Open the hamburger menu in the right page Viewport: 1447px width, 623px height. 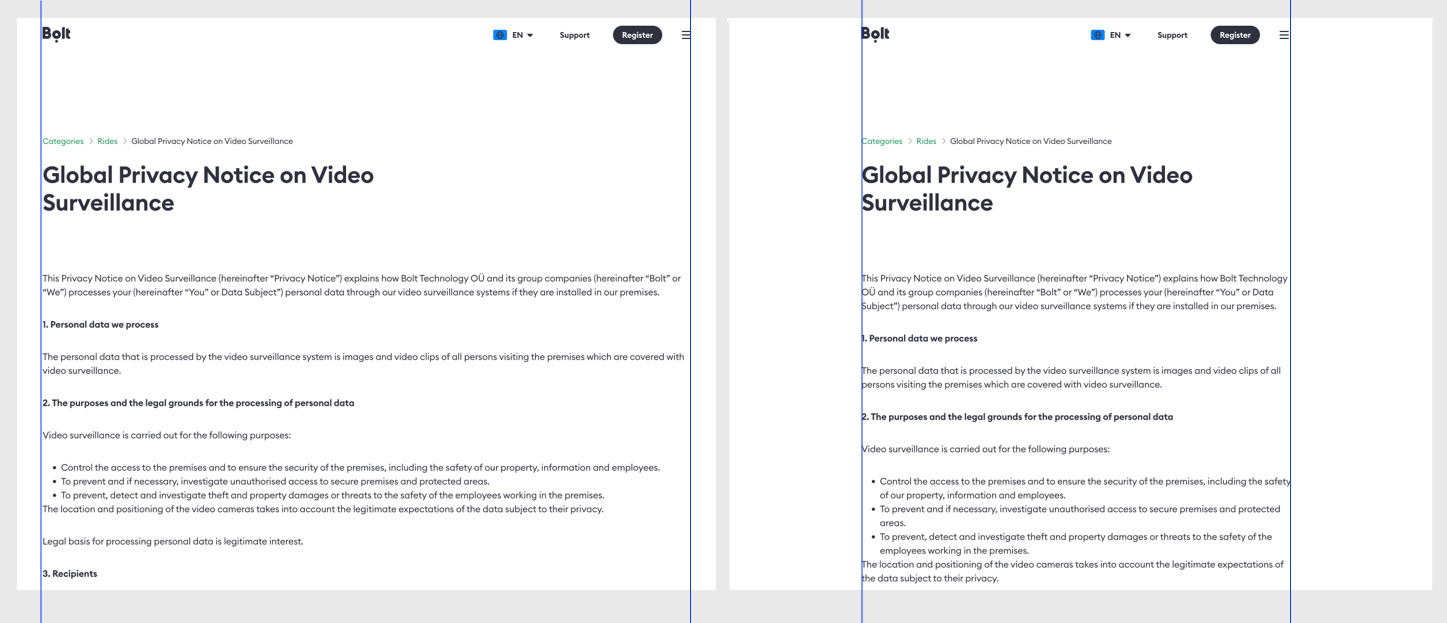(x=1284, y=35)
